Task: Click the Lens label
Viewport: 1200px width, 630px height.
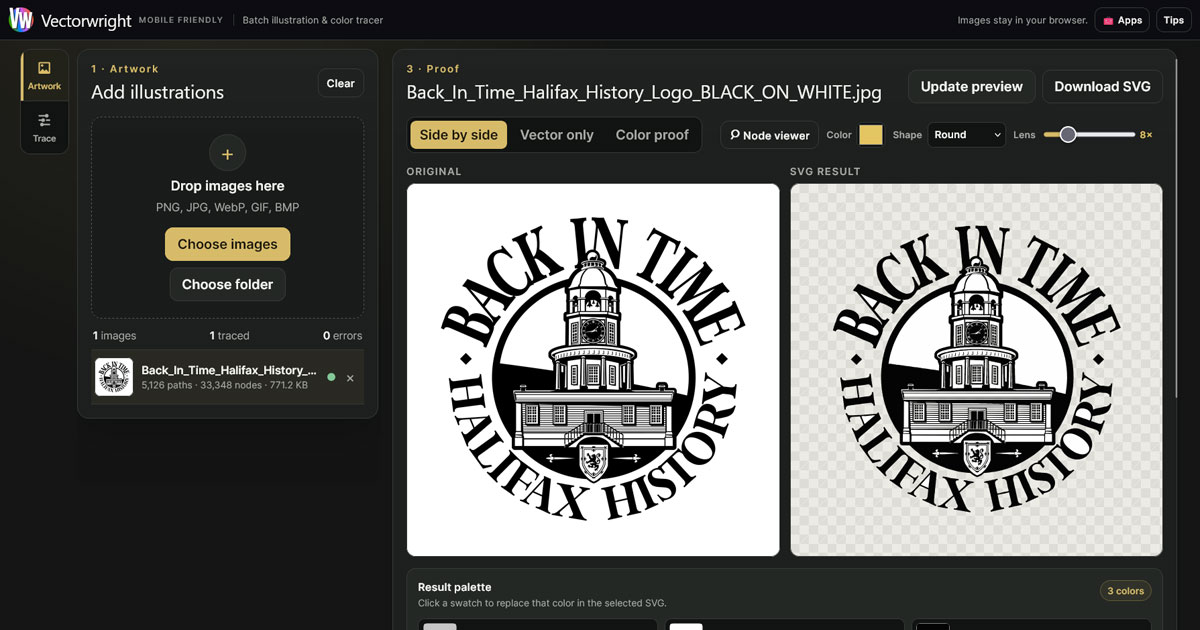Action: click(x=1024, y=135)
